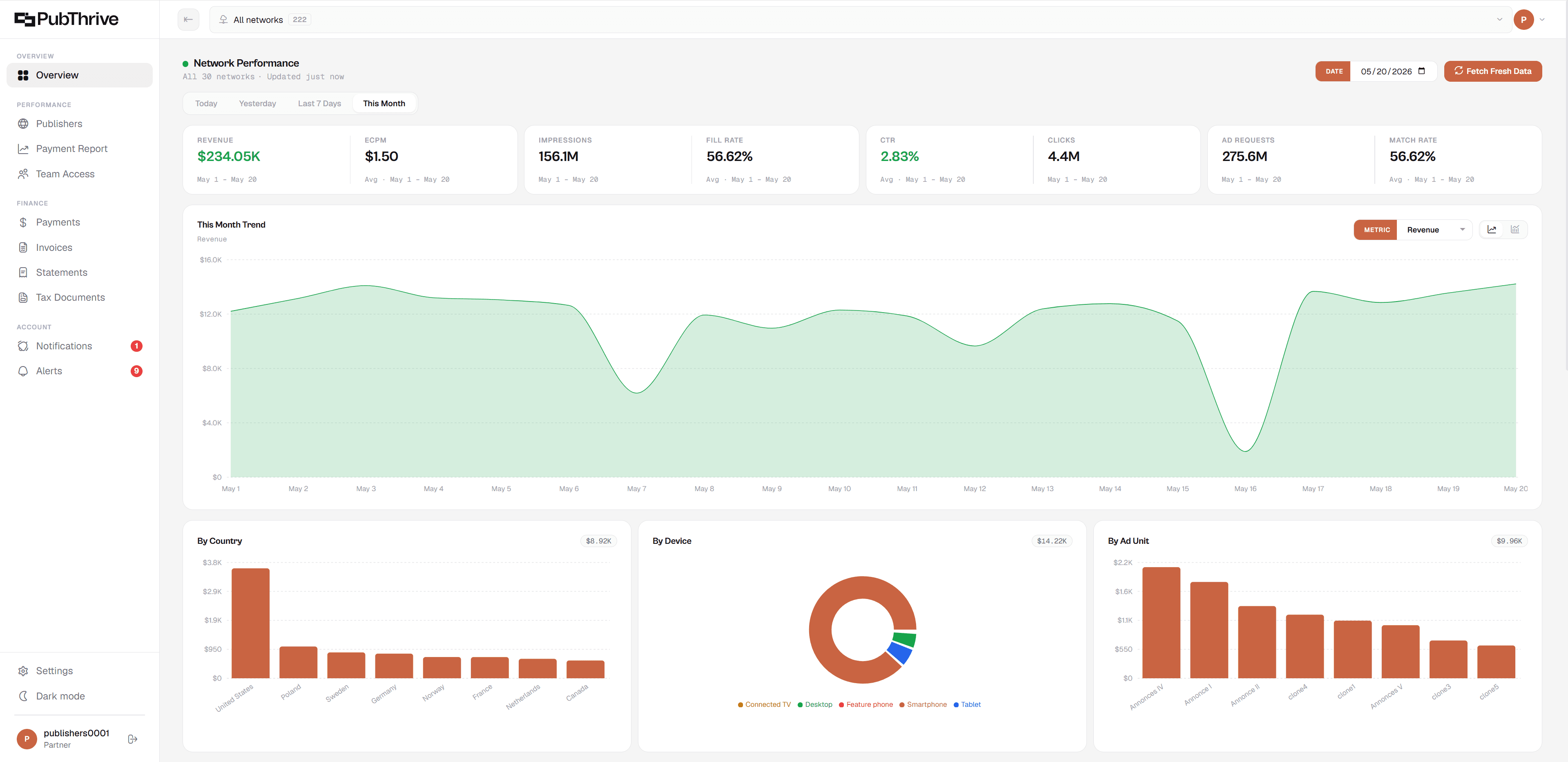Open Notifications icon in sidebar

23,346
